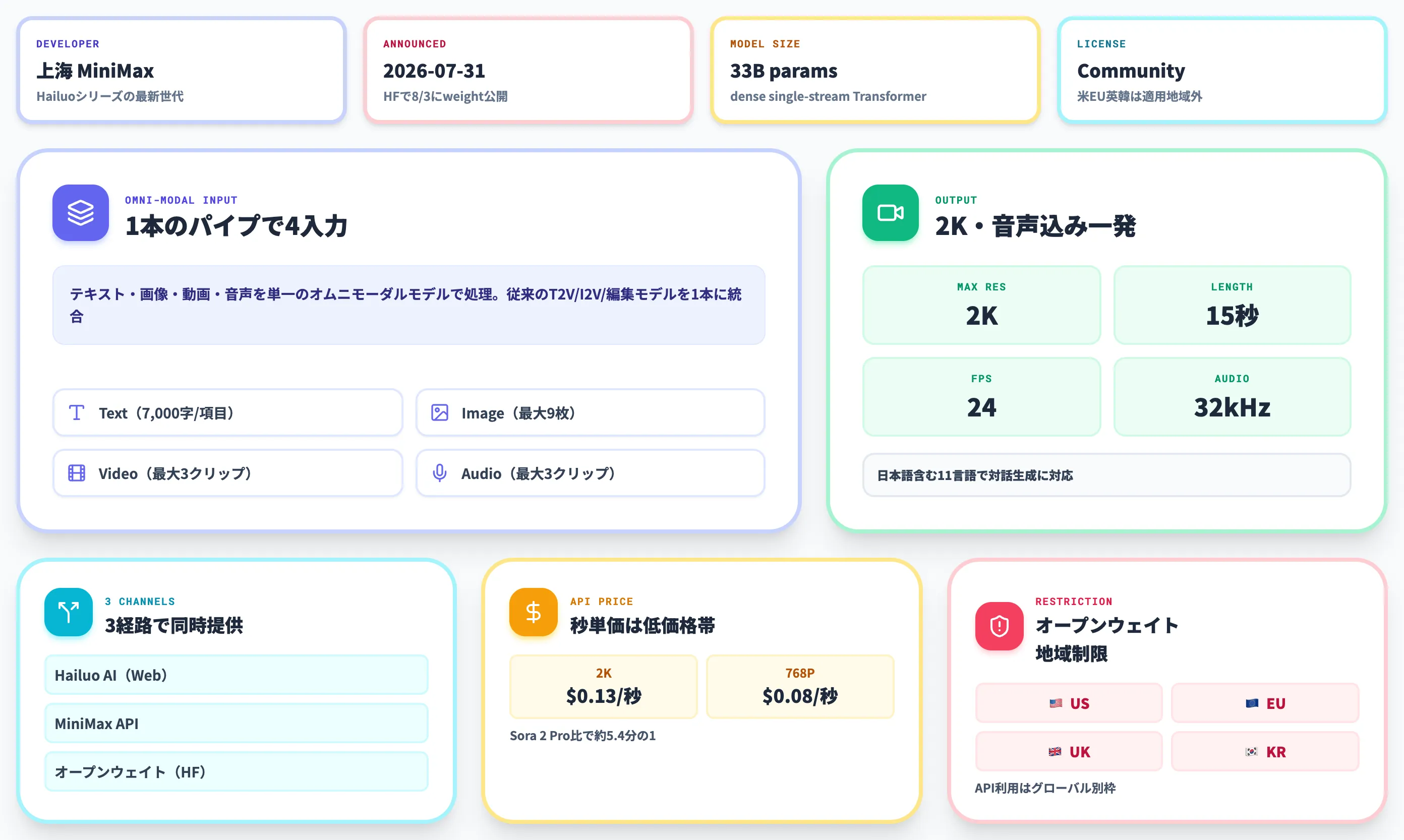Open the Hailuo AI (Web) channel row
The width and height of the screenshot is (1404, 840).
237,675
